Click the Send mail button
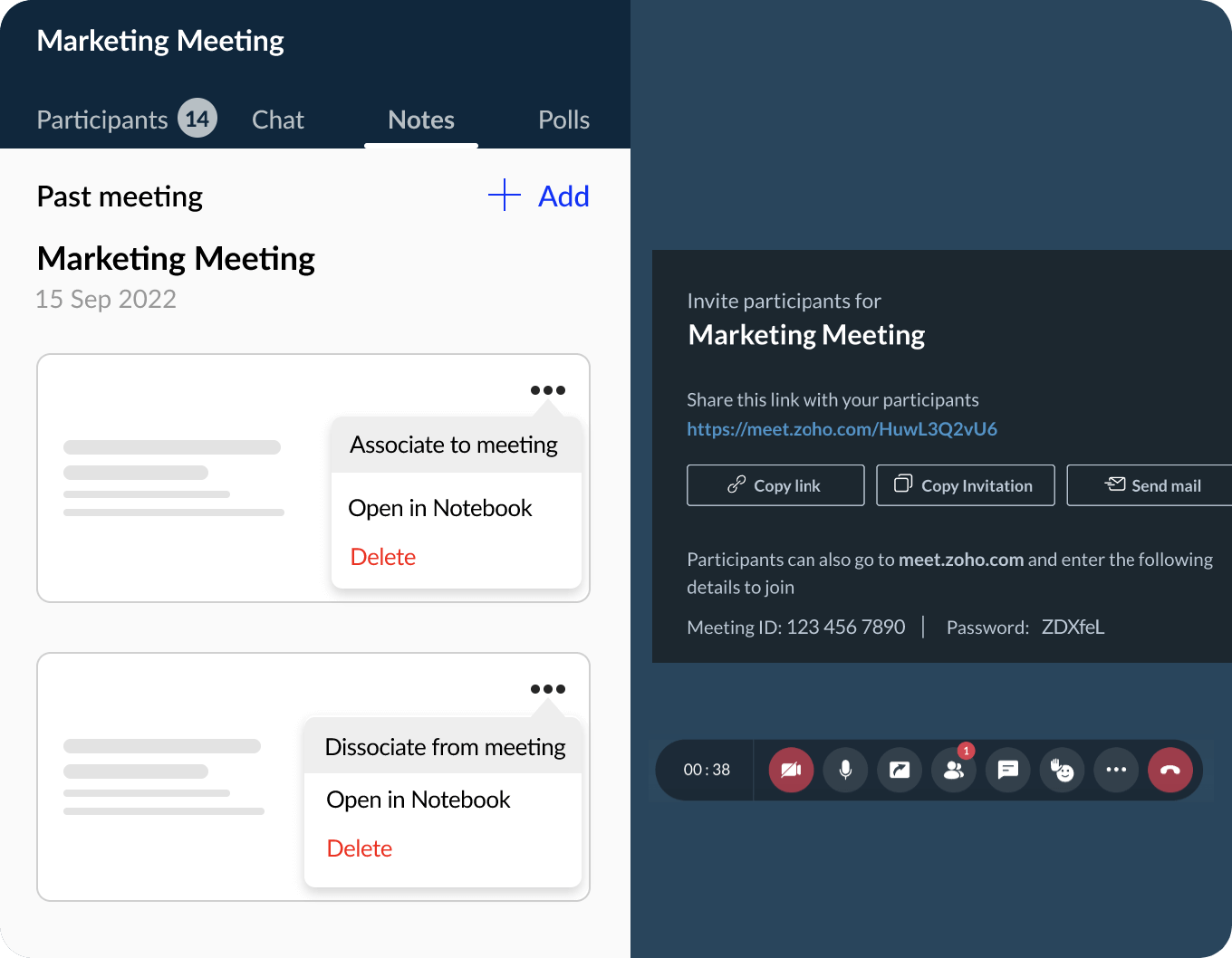Viewport: 1232px width, 958px height. coord(1153,485)
